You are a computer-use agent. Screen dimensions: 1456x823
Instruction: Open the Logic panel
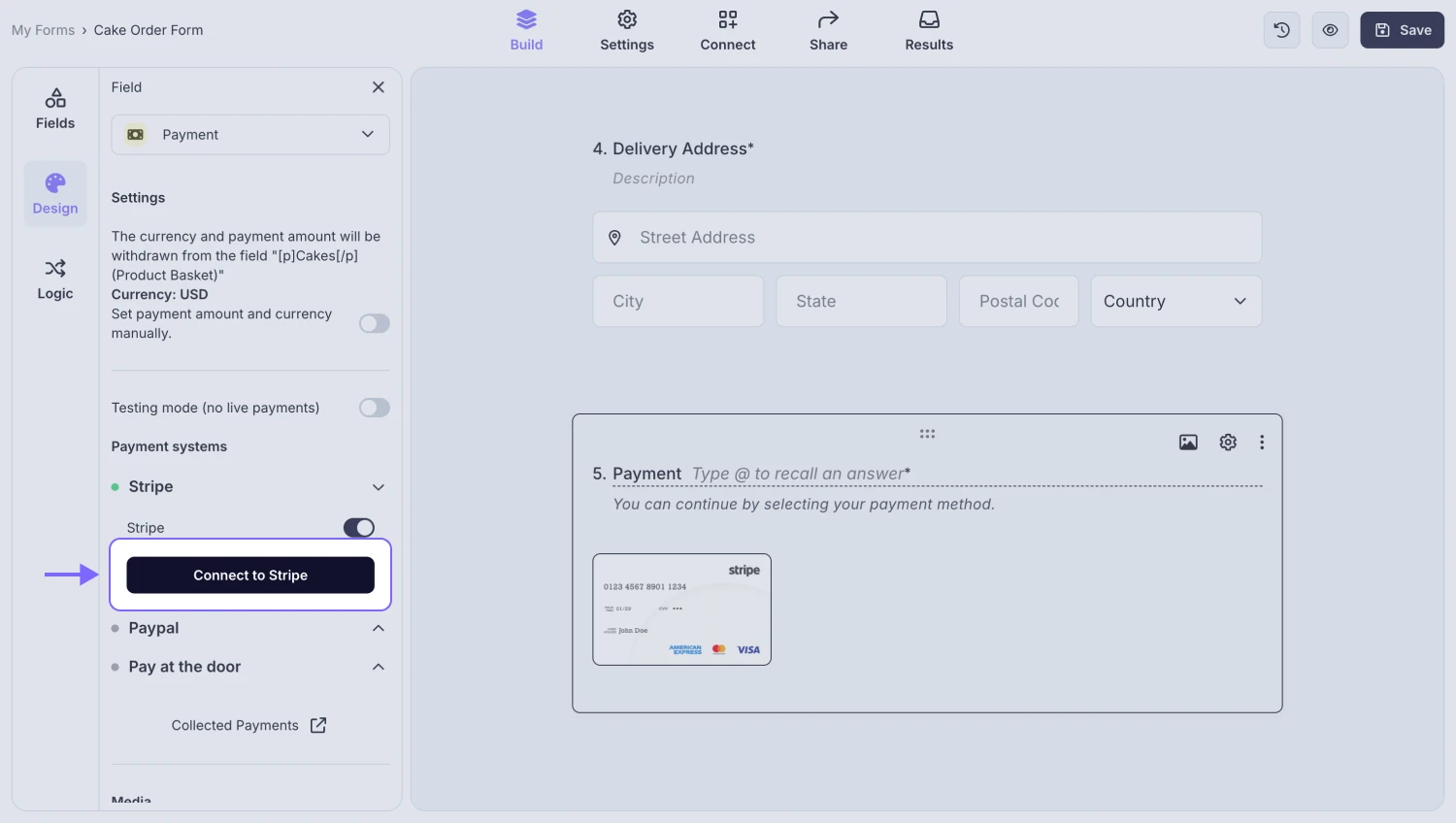point(54,279)
